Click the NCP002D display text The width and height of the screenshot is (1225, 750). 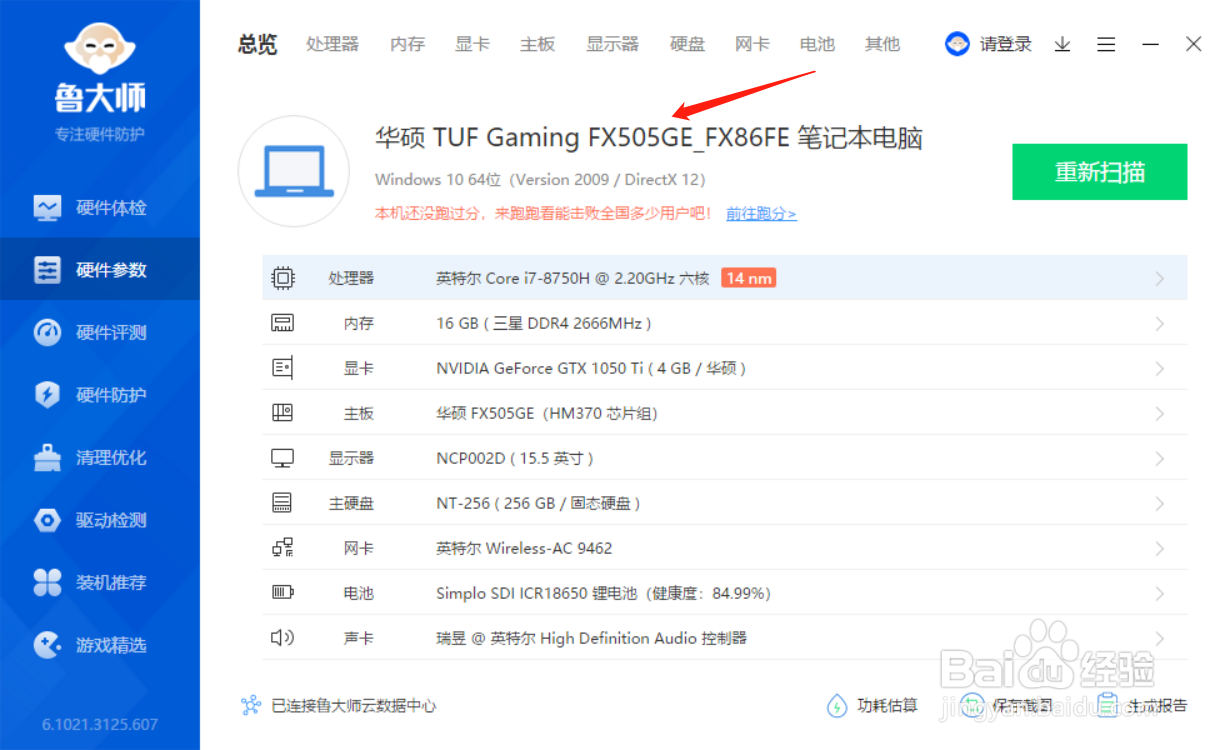coord(515,458)
